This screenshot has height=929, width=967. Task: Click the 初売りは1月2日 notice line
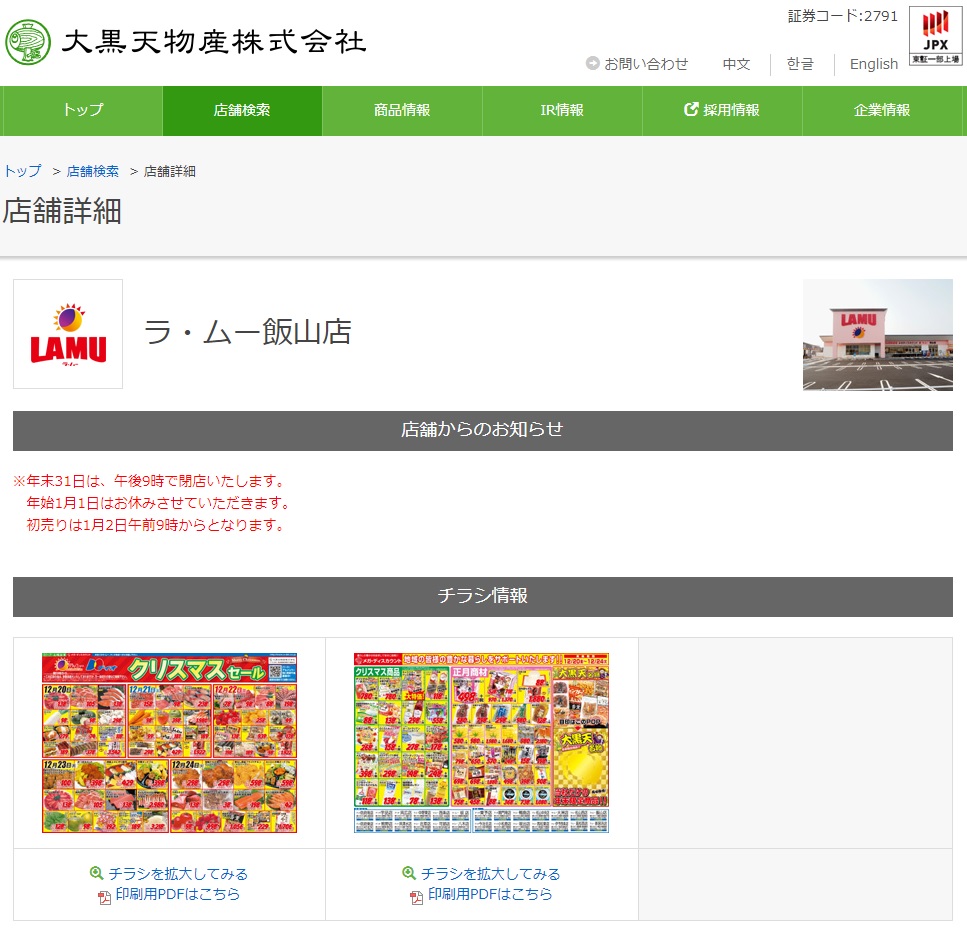coord(155,525)
